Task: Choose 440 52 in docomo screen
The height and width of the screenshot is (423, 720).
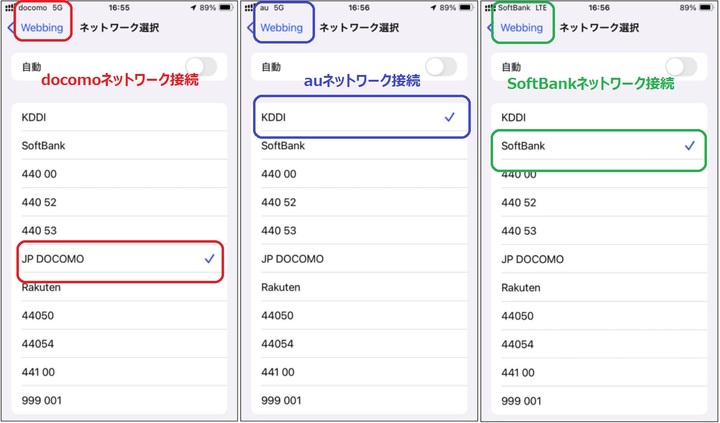Action: 119,202
